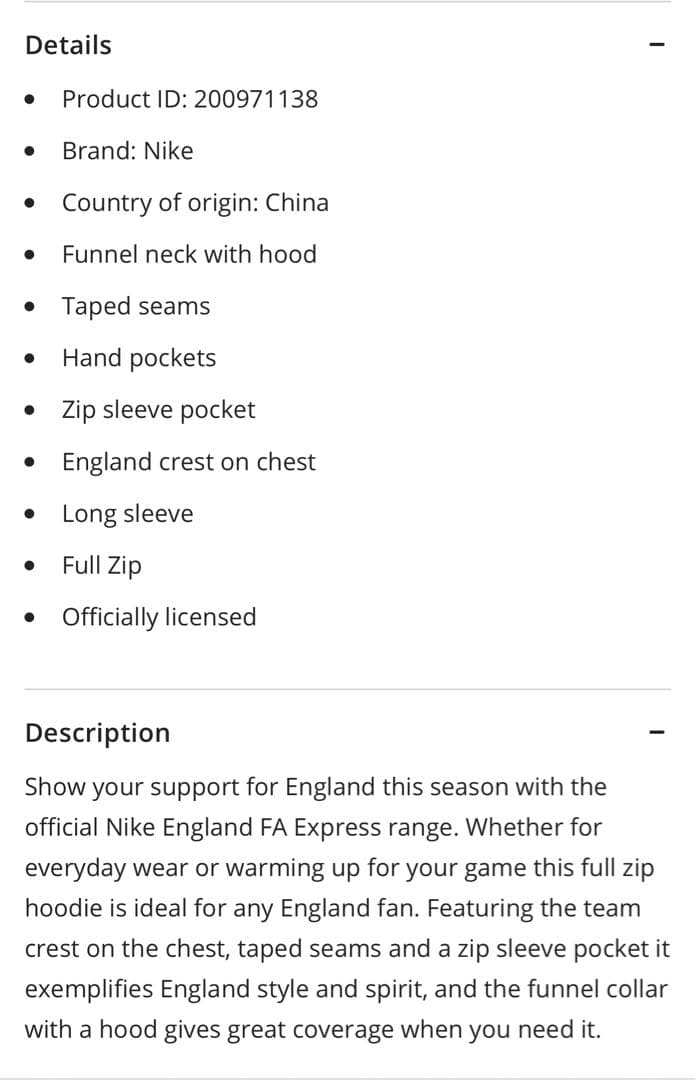The image size is (696, 1080).
Task: Select the Zip sleeve pocket entry
Action: (159, 409)
